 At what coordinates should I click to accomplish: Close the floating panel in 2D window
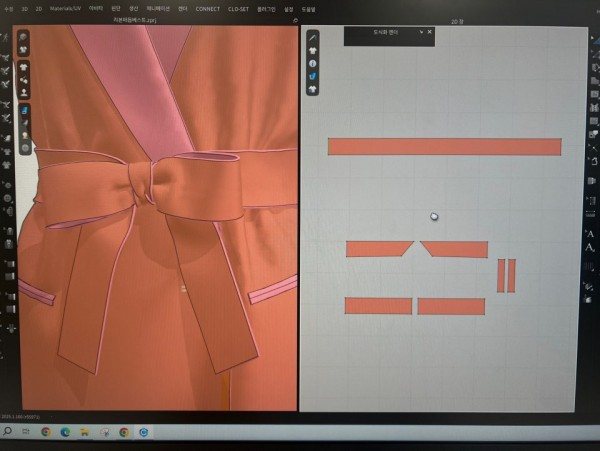click(430, 32)
